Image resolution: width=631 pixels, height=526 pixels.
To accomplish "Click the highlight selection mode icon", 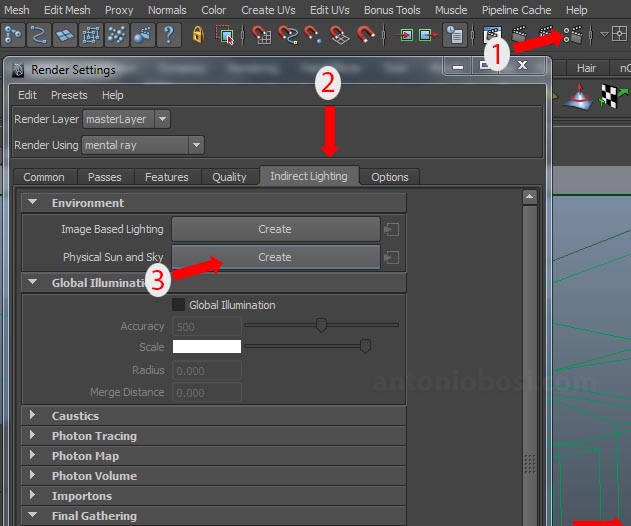I will (225, 35).
